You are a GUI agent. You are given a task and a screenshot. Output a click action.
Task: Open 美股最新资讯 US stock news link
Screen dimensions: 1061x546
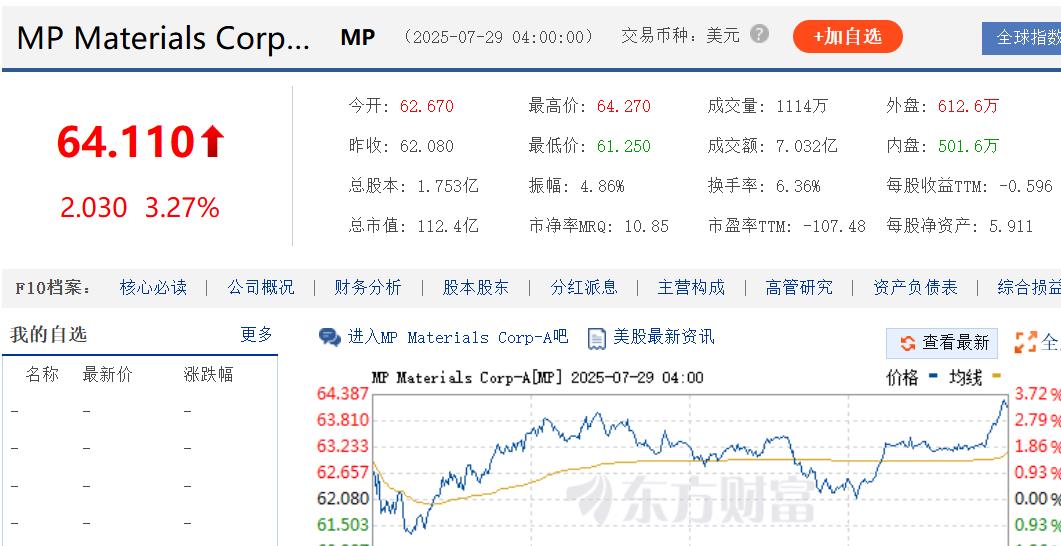coord(663,337)
